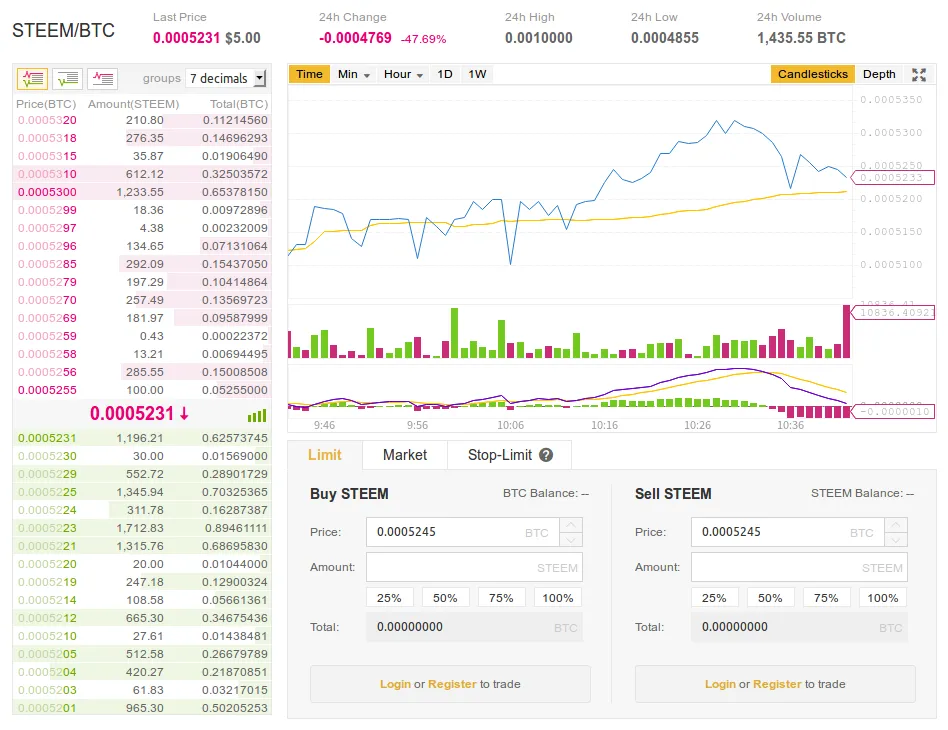Click total 0.89461111 in buy orders

tap(236, 528)
